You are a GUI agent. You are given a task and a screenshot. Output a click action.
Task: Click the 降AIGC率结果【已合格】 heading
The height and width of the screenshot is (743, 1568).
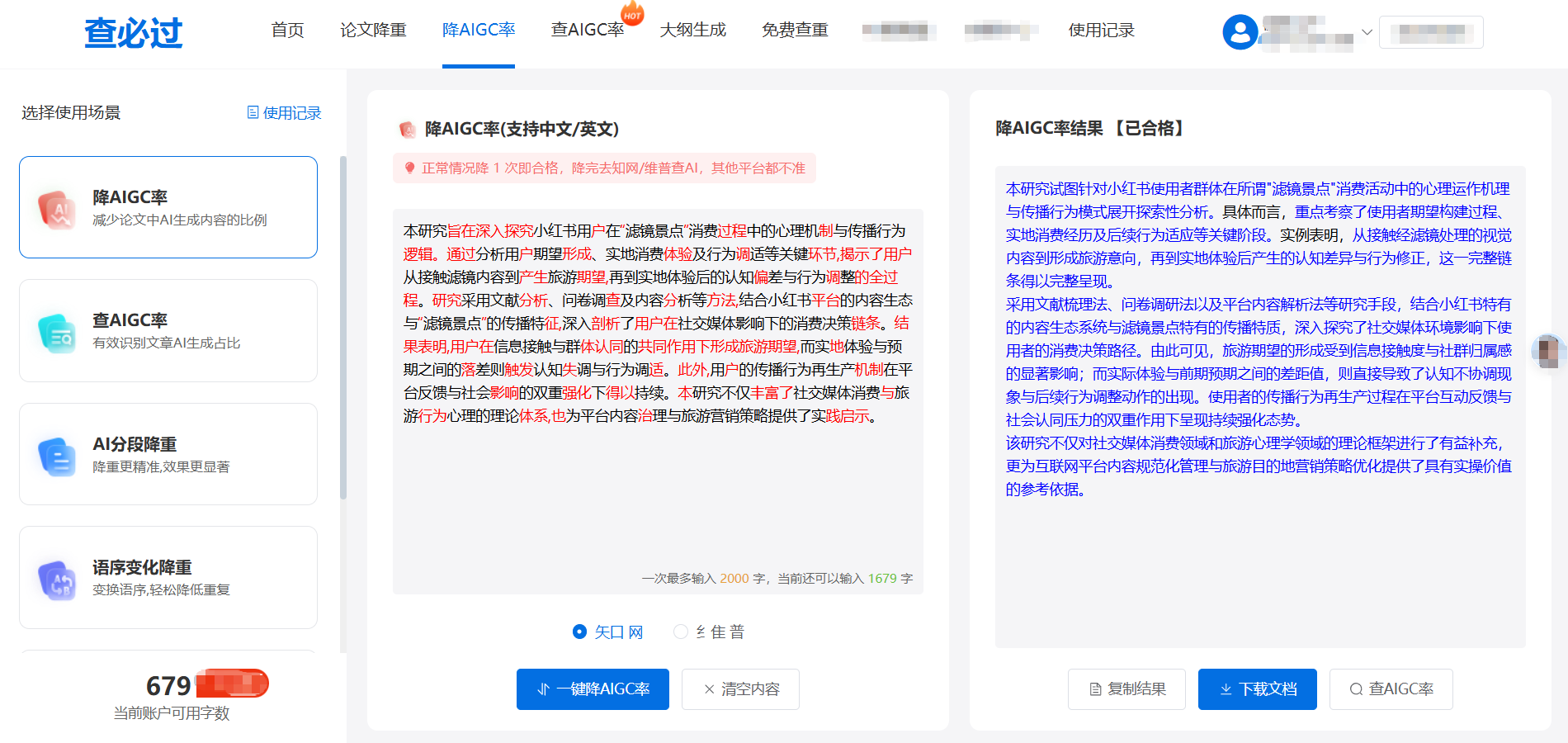coord(1090,129)
